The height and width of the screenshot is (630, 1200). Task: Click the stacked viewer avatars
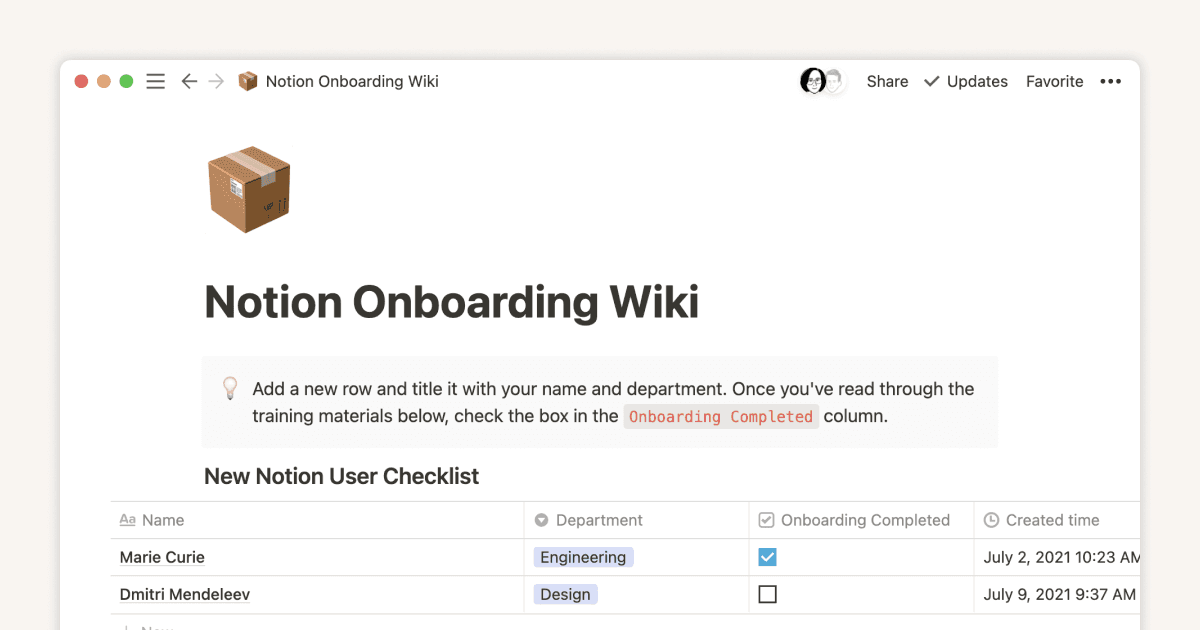[x=821, y=81]
